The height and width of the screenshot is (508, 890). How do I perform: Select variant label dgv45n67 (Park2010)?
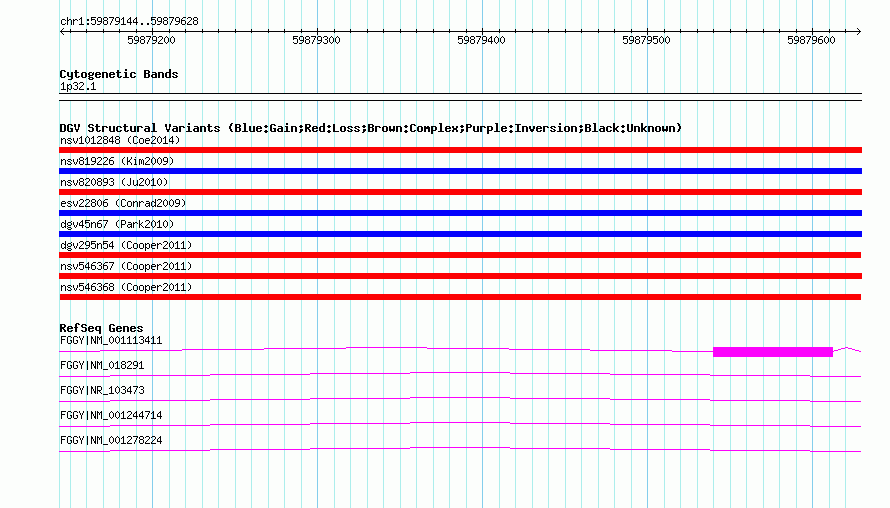point(117,224)
